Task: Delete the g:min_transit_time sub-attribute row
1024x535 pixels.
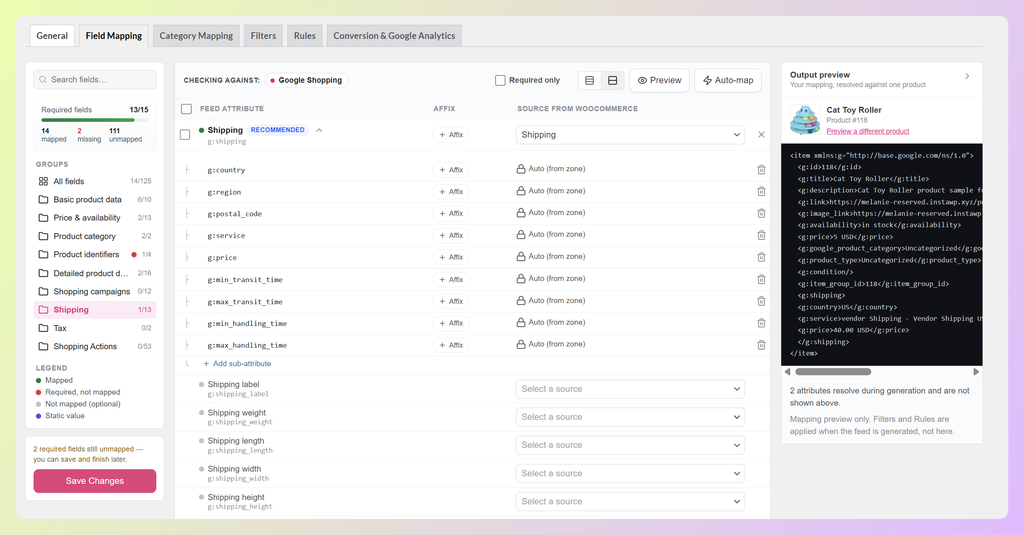Action: point(761,280)
